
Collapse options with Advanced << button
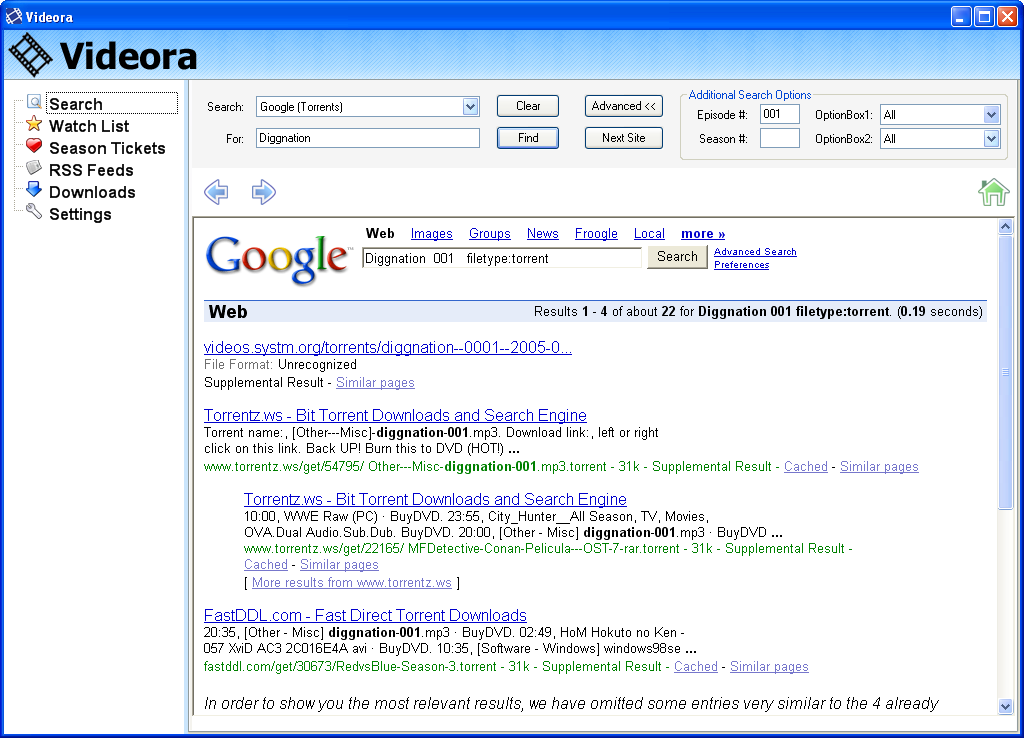pyautogui.click(x=624, y=106)
